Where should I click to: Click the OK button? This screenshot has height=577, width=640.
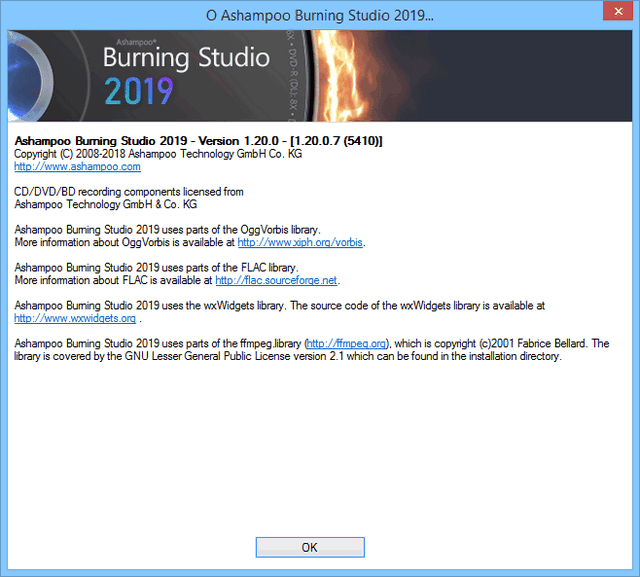tap(310, 547)
